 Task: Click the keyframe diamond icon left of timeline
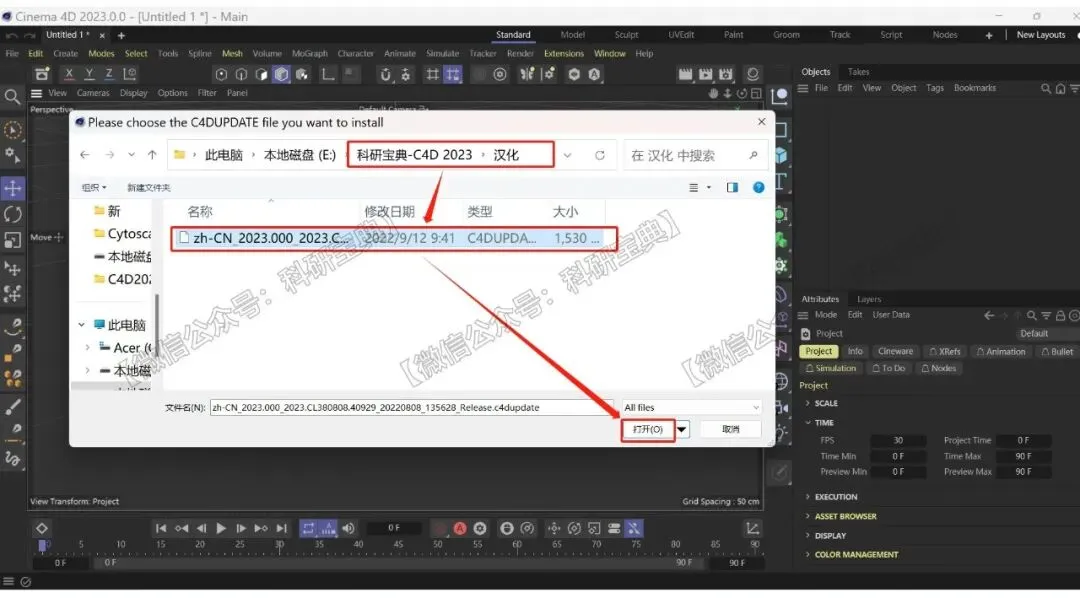click(x=41, y=528)
